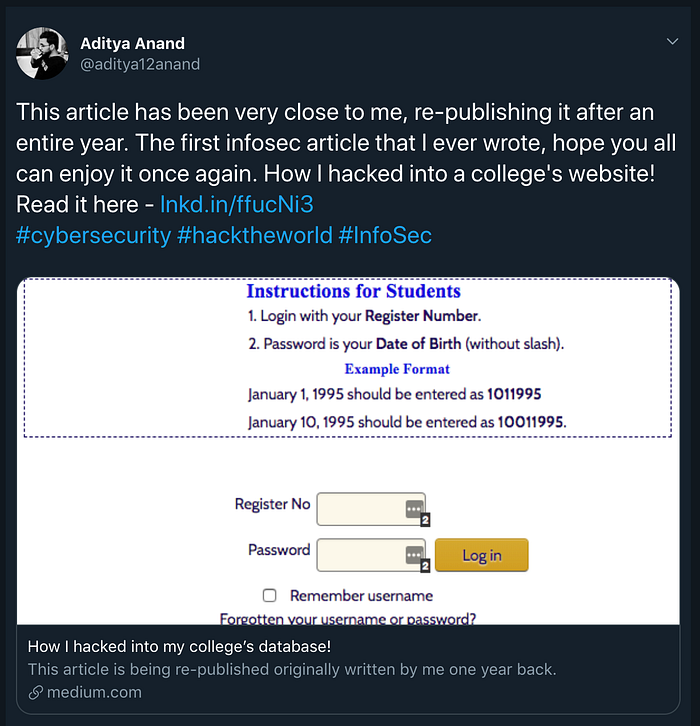Click the Log in button
The height and width of the screenshot is (726, 700).
481,555
